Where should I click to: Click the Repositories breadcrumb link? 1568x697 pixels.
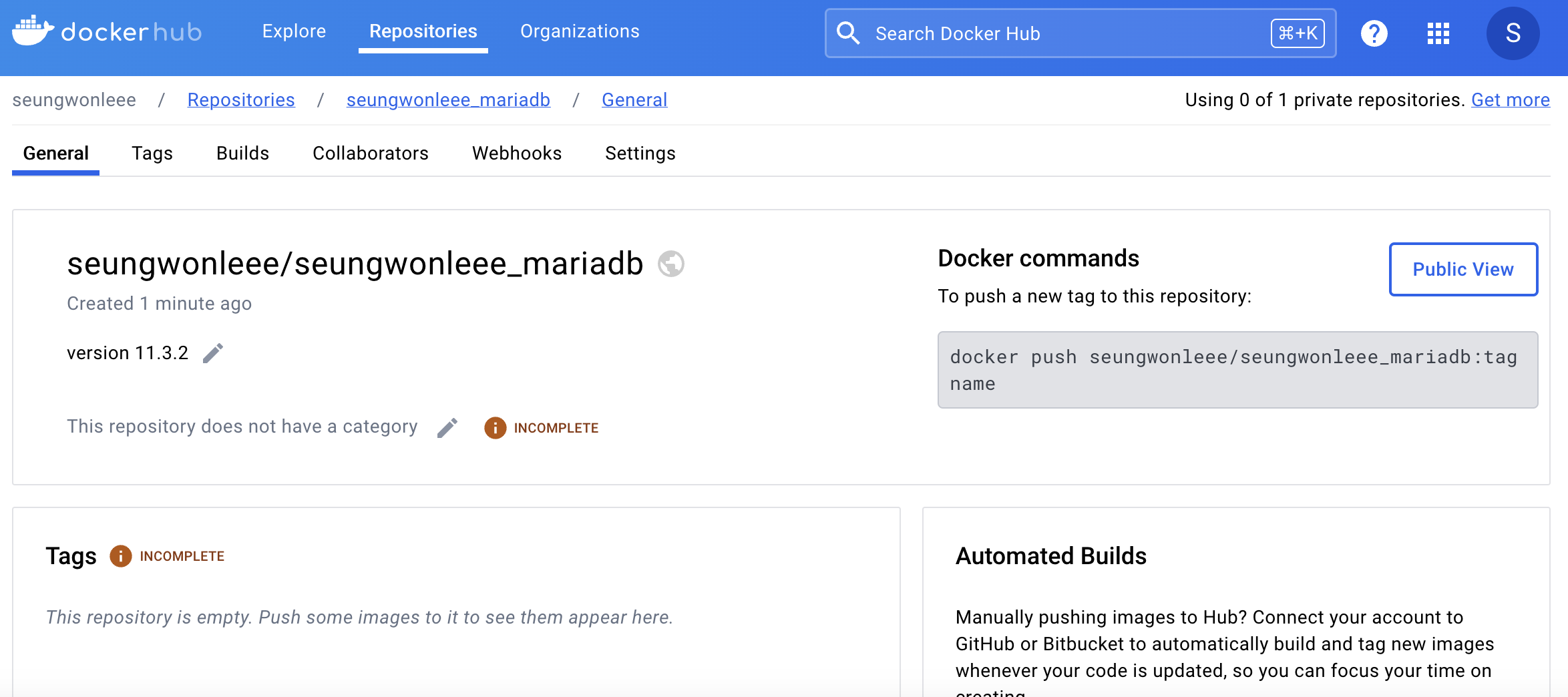(241, 99)
